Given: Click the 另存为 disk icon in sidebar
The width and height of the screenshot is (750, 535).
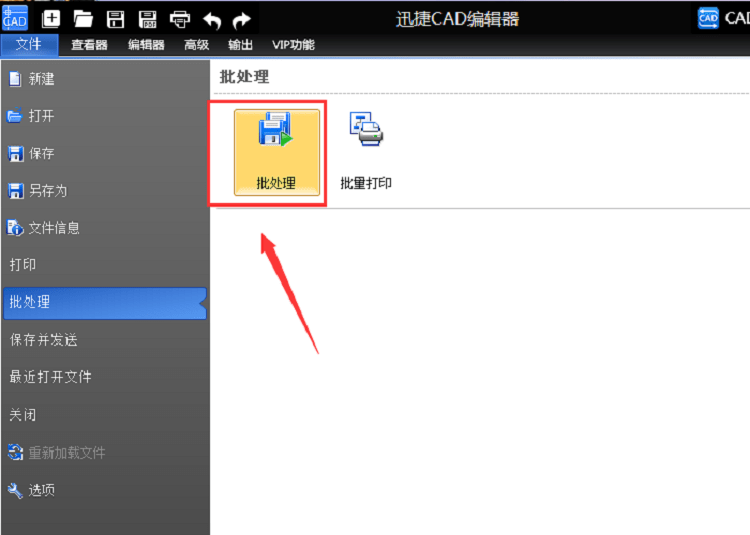Looking at the screenshot, I should pyautogui.click(x=15, y=191).
